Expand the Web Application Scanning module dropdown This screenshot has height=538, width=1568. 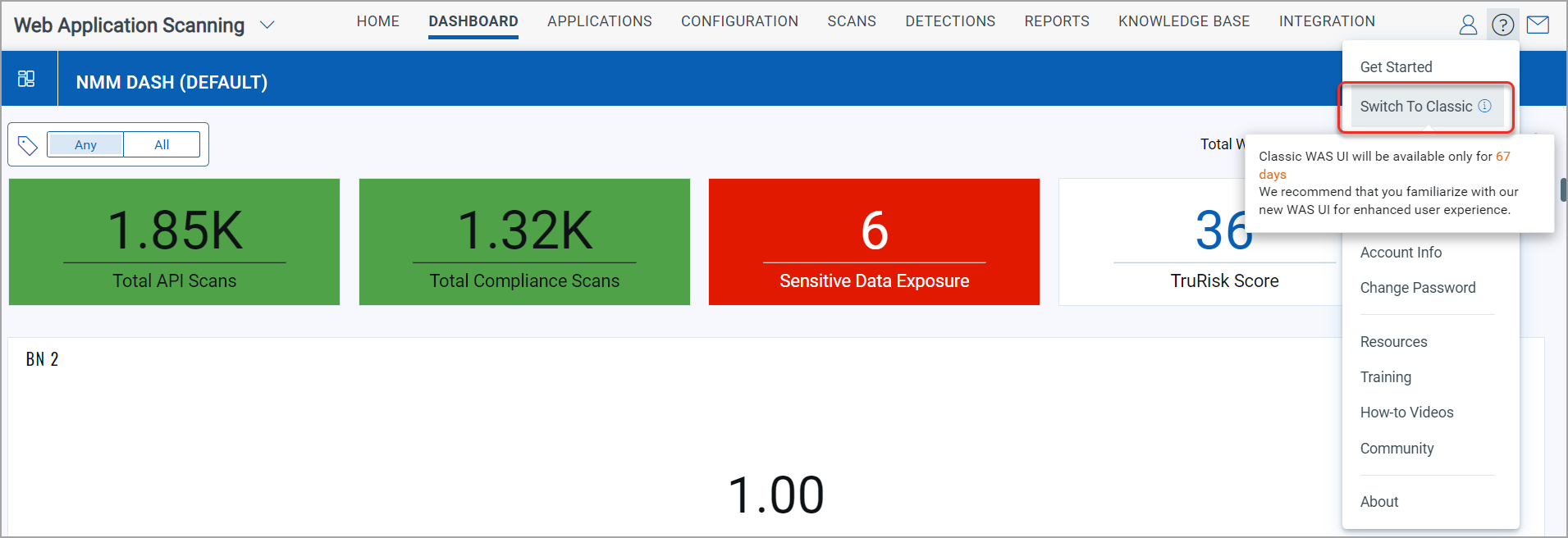[267, 25]
